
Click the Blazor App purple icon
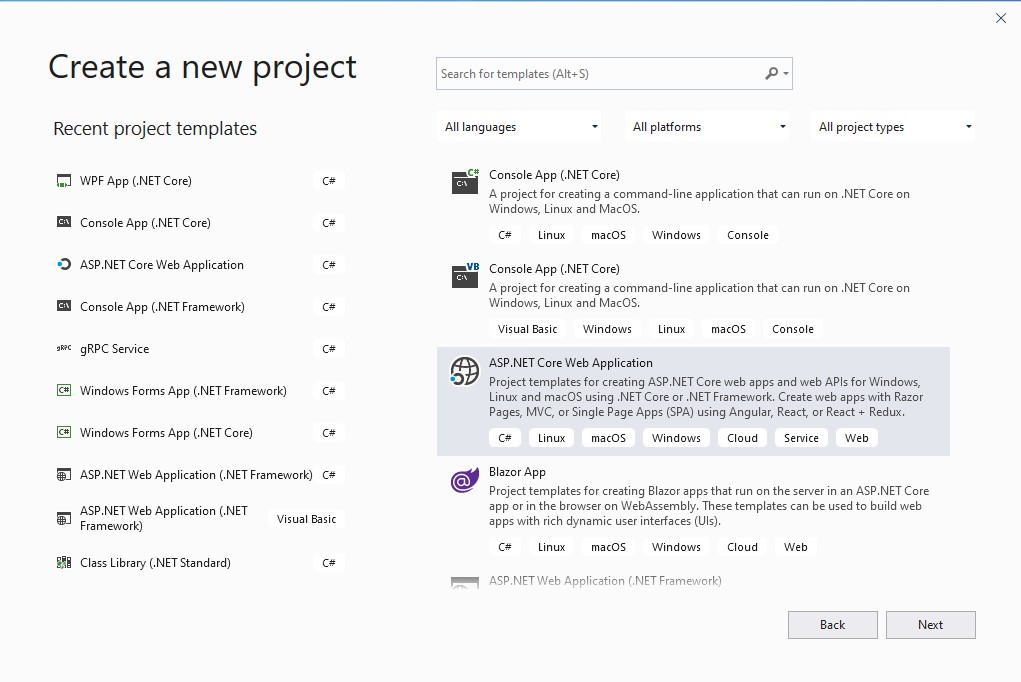pyautogui.click(x=464, y=481)
